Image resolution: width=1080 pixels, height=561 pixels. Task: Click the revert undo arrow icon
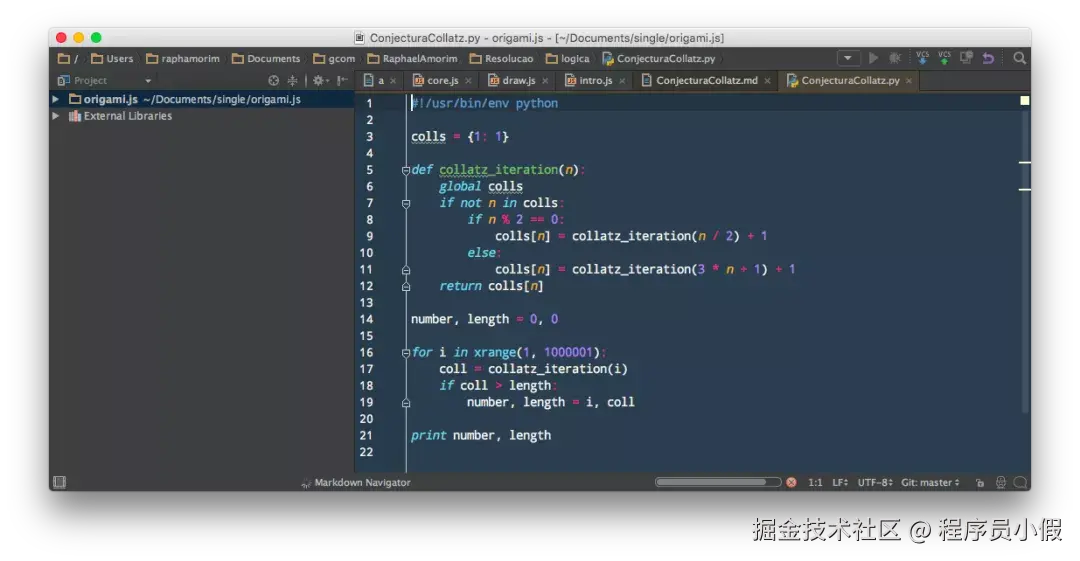988,59
